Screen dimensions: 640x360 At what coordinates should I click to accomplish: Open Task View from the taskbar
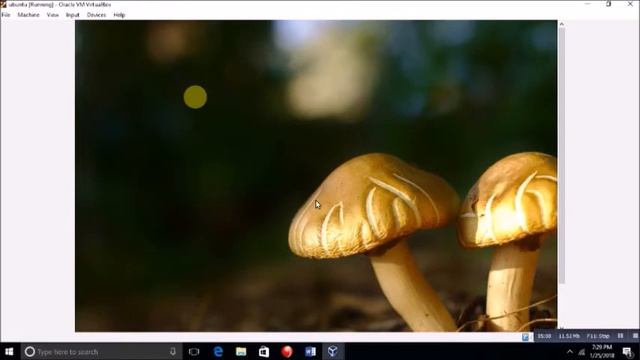pos(194,351)
